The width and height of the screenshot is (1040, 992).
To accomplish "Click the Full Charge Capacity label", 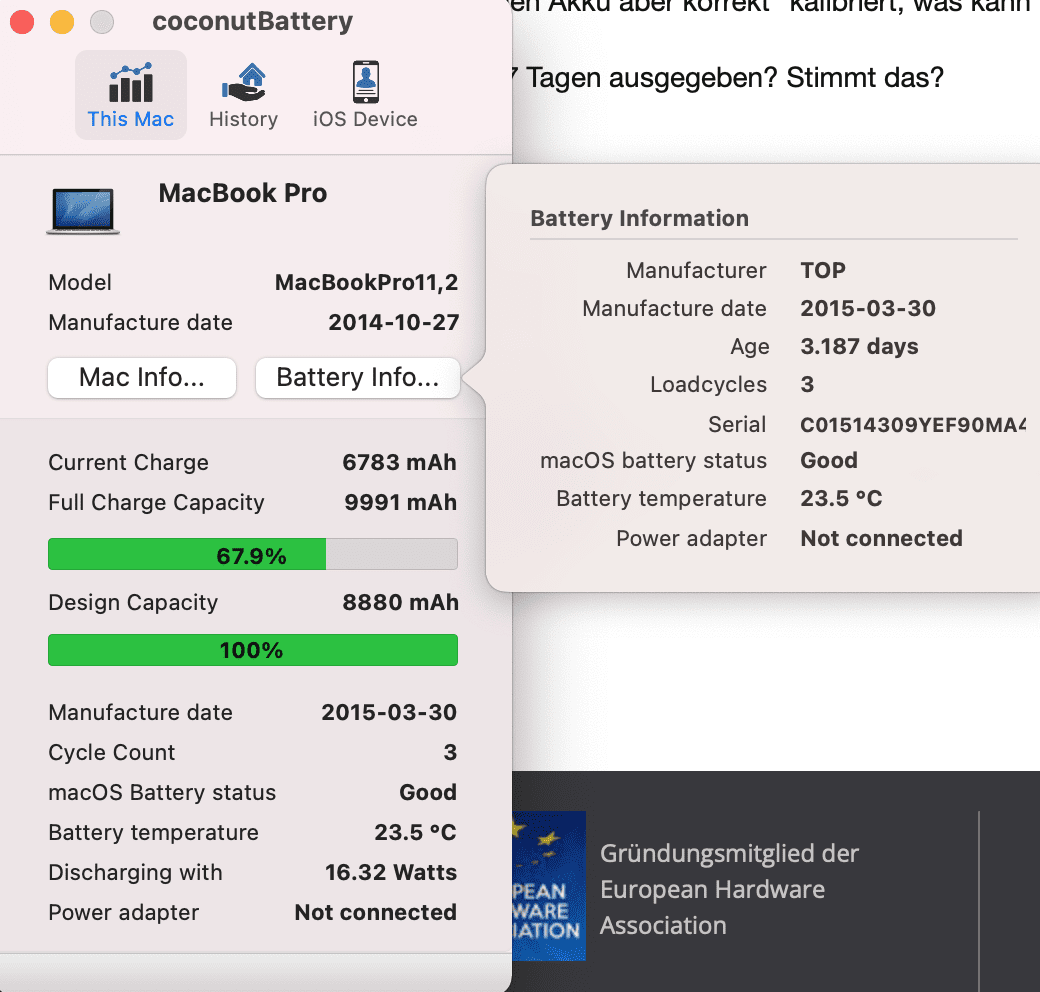I will pyautogui.click(x=157, y=503).
